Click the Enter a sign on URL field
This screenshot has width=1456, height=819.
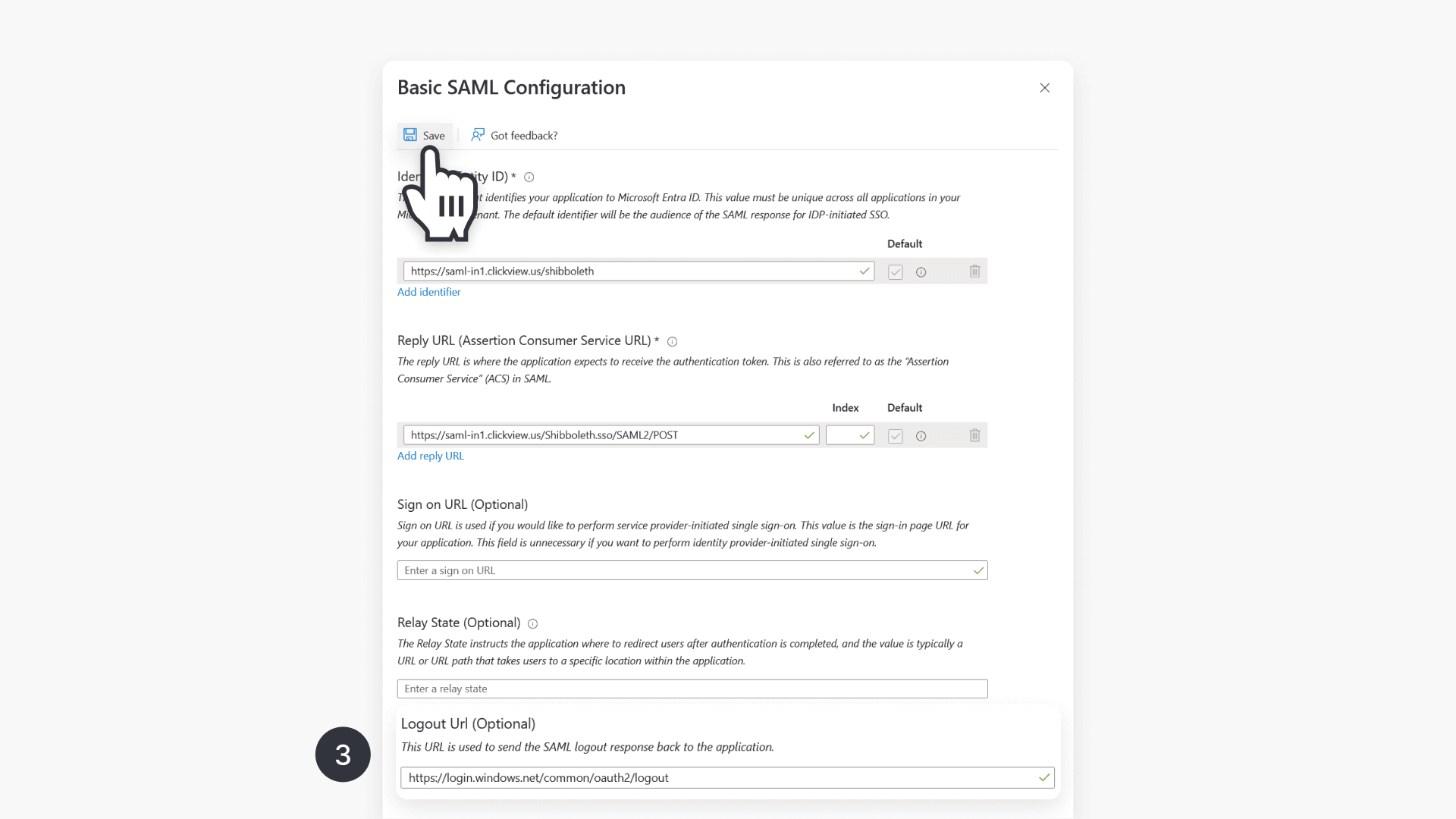692,570
